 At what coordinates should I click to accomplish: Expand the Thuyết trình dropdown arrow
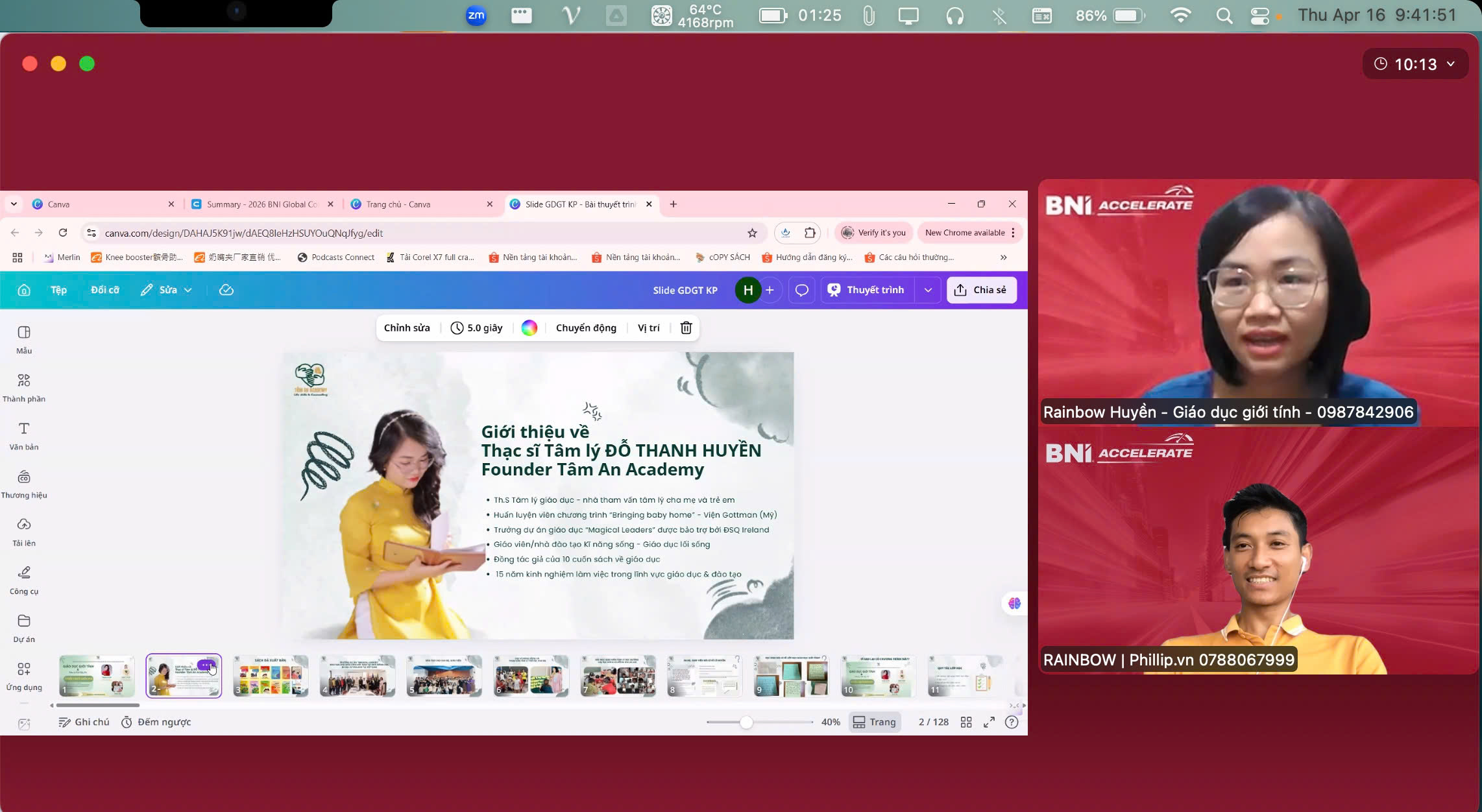[x=928, y=290]
